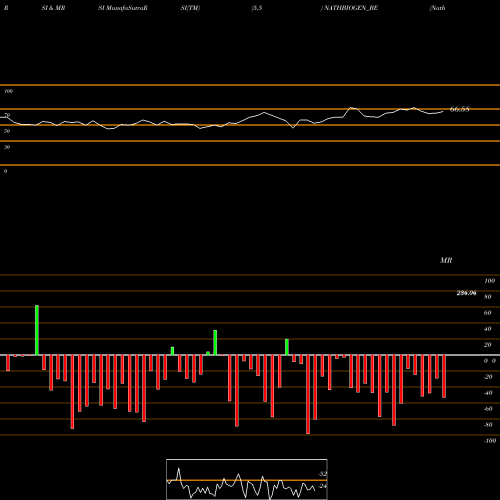Click the 'SI & MR' header text
Screen dimensions: 500x500
53,8
